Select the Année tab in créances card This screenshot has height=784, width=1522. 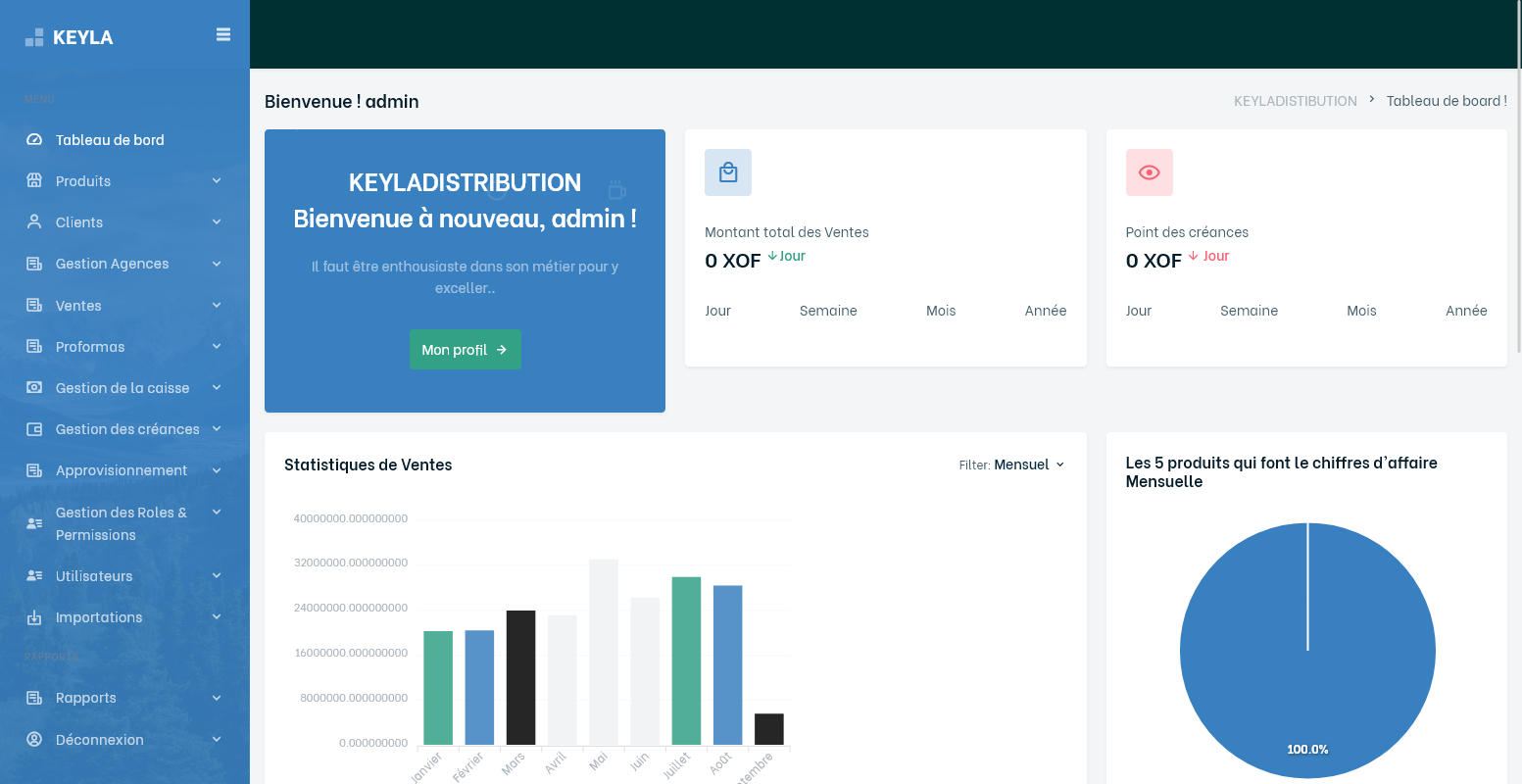click(x=1466, y=311)
